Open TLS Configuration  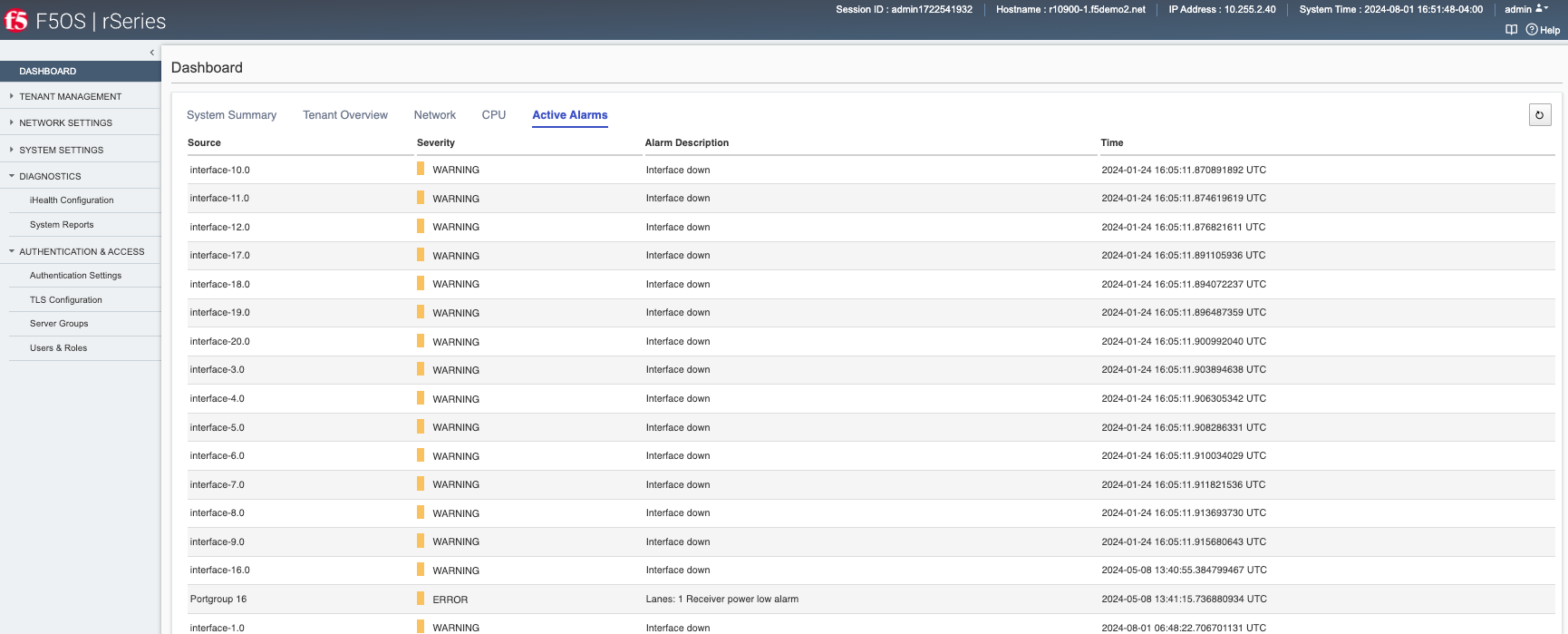click(x=65, y=299)
